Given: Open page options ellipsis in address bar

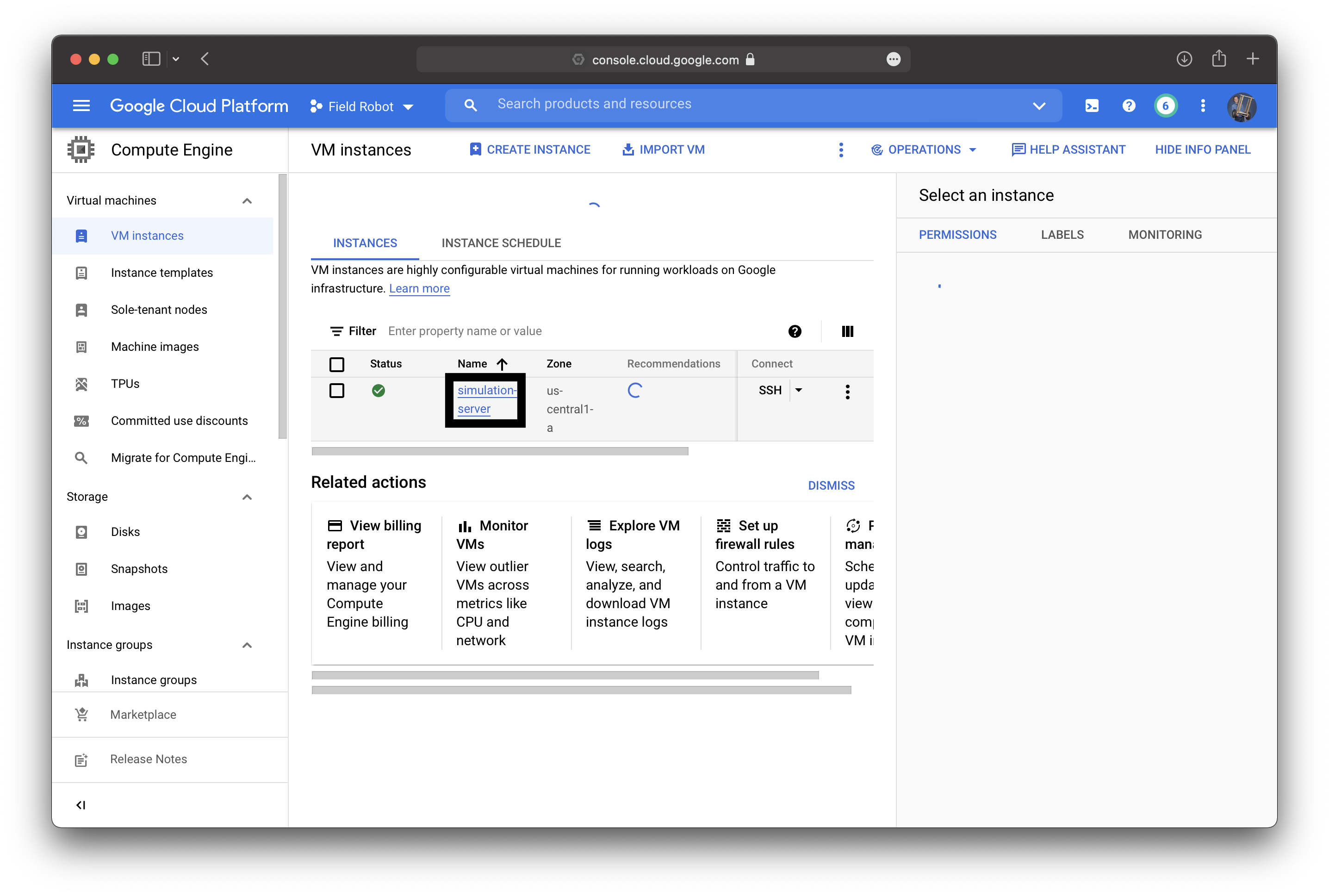Looking at the screenshot, I should click(x=893, y=59).
